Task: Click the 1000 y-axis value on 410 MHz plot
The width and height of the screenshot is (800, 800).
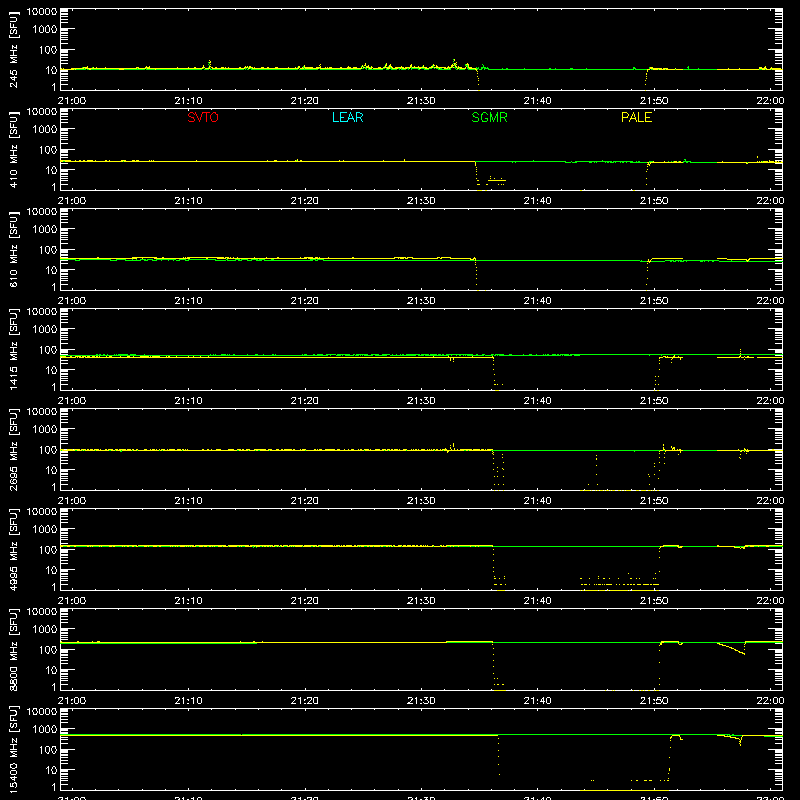Action: pyautogui.click(x=45, y=130)
